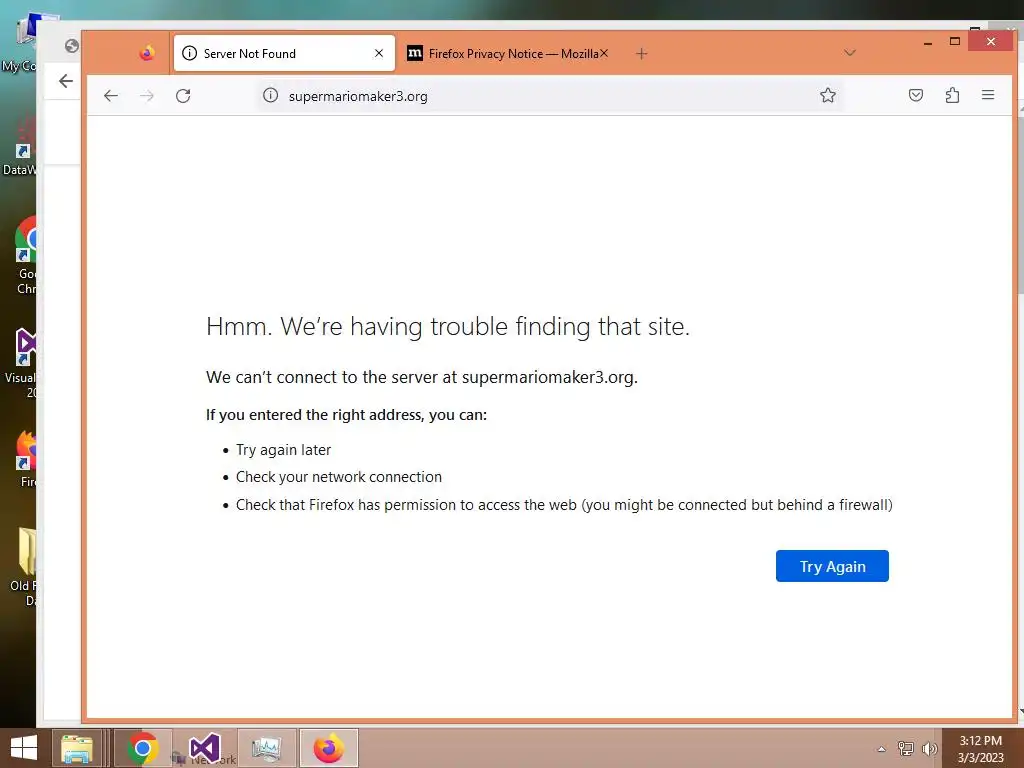
Task: Click the Try Again button
Action: click(832, 566)
